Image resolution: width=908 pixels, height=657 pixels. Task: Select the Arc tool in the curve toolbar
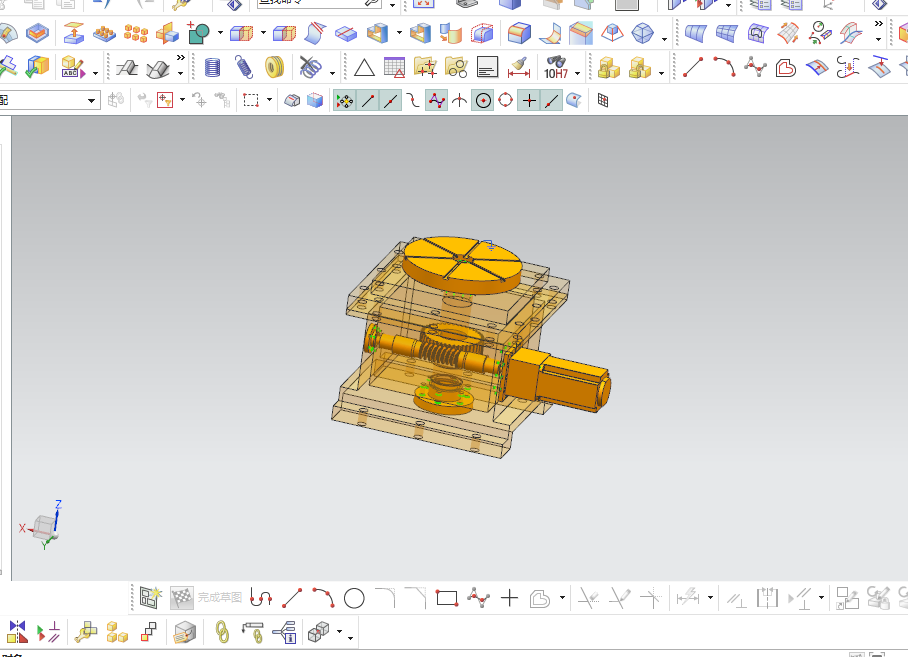coord(724,68)
